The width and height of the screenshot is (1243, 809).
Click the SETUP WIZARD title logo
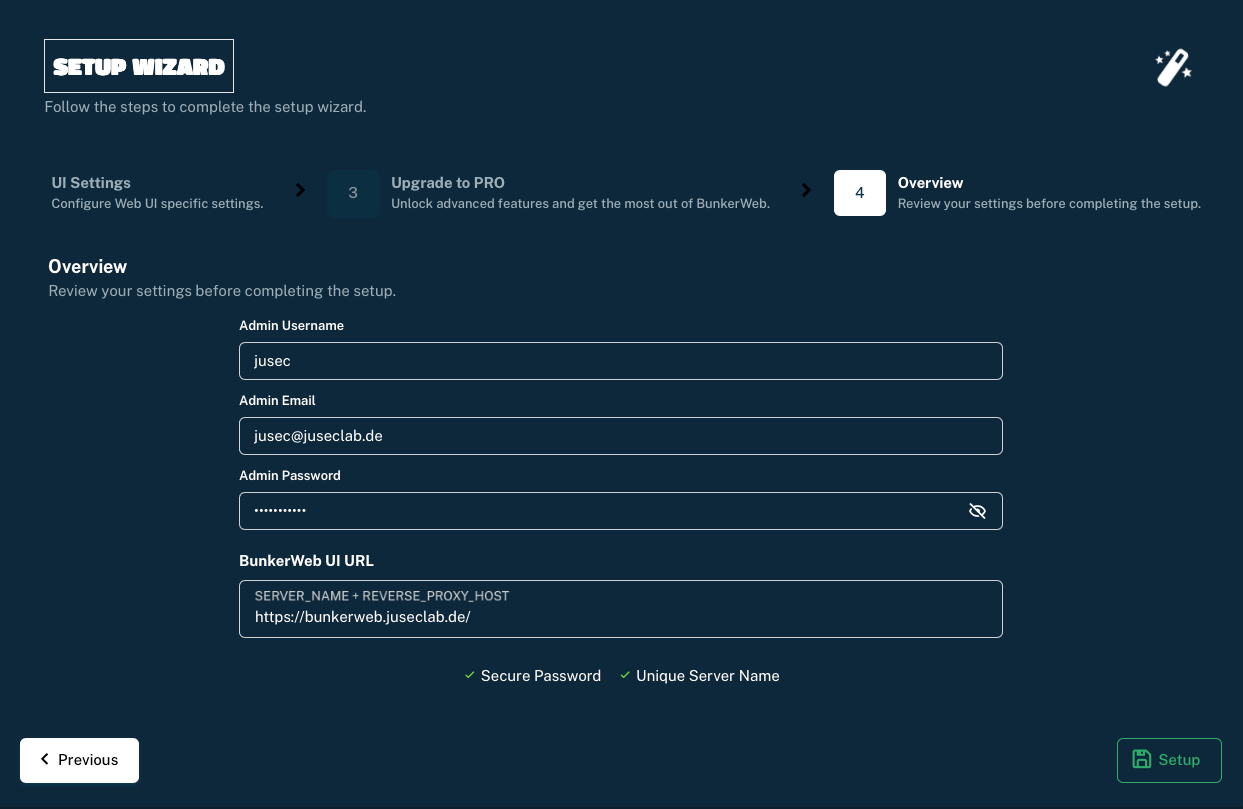[x=139, y=66]
